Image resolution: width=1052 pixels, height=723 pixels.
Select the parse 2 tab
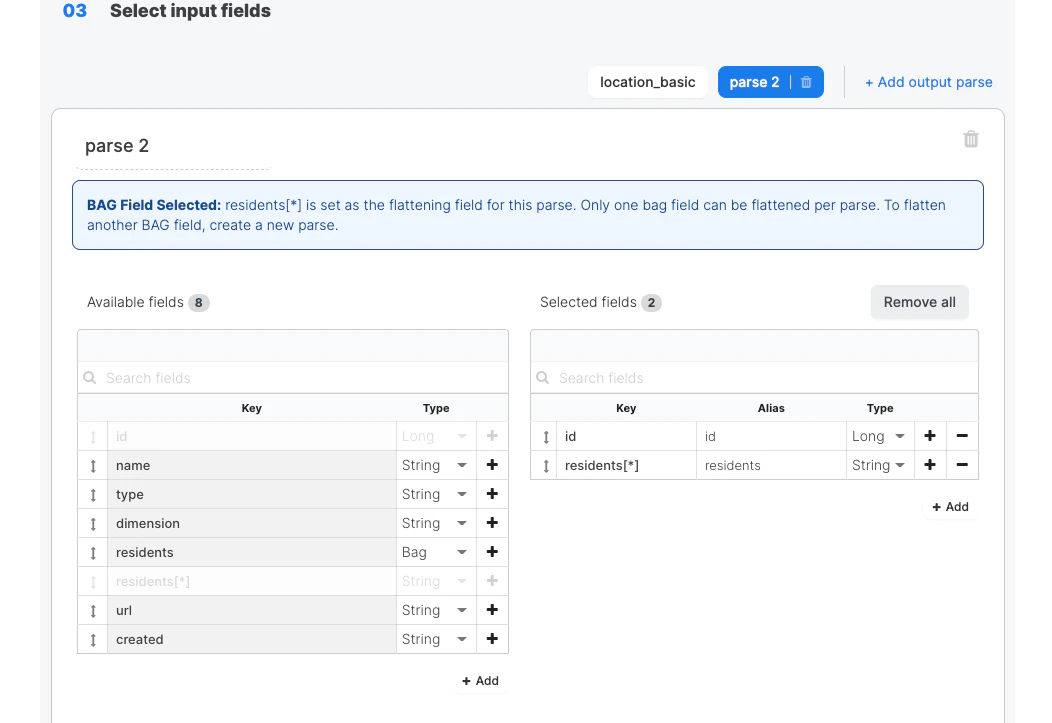(x=754, y=82)
